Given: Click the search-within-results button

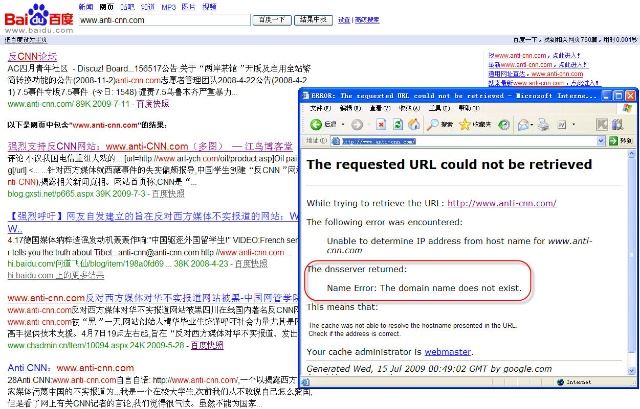Looking at the screenshot, I should click(313, 20).
